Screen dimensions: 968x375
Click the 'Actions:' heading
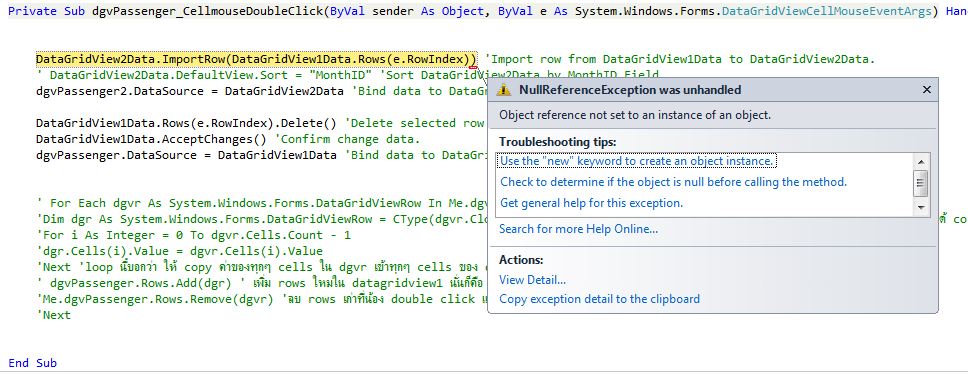coord(521,260)
